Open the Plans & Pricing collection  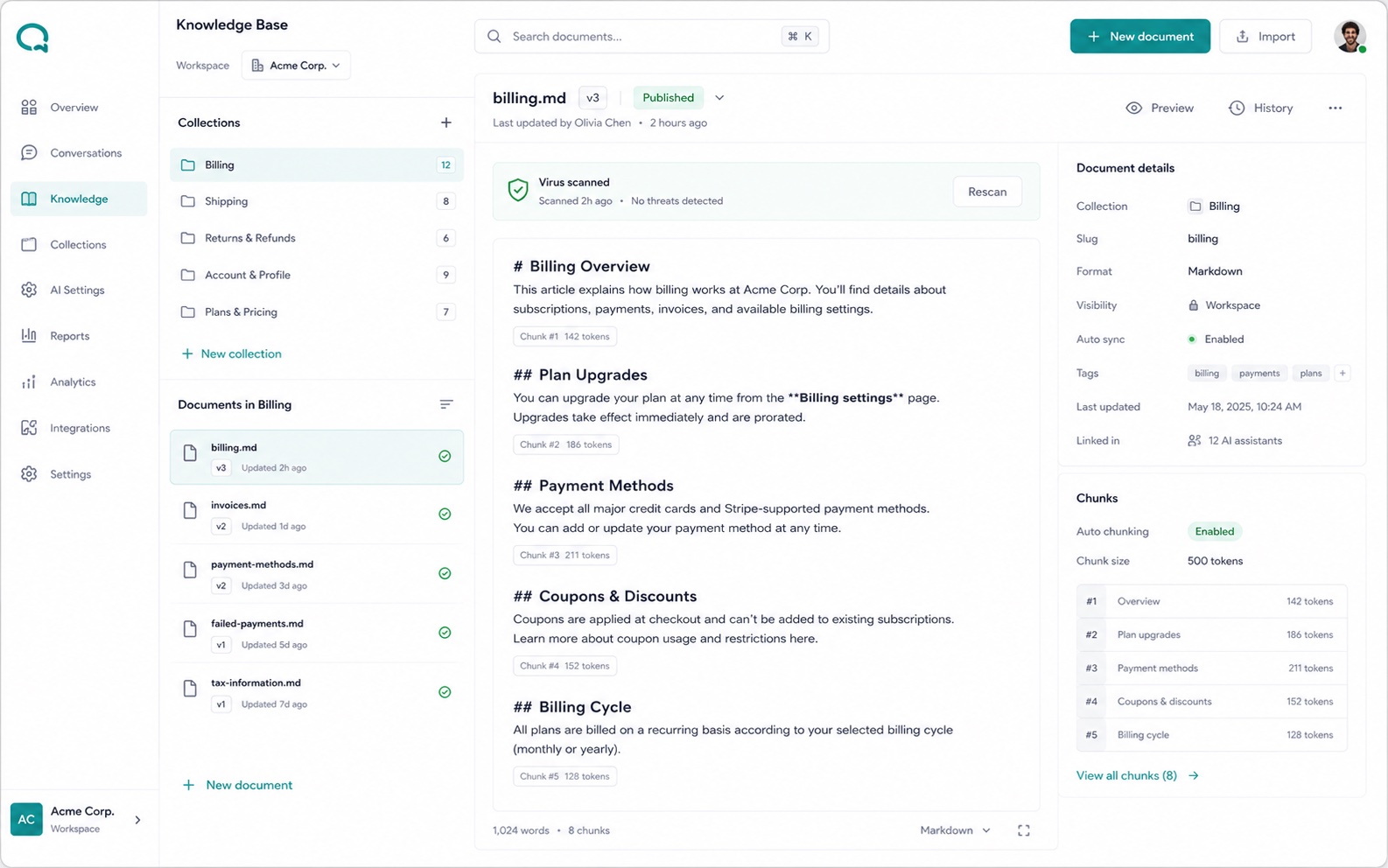pos(317,311)
